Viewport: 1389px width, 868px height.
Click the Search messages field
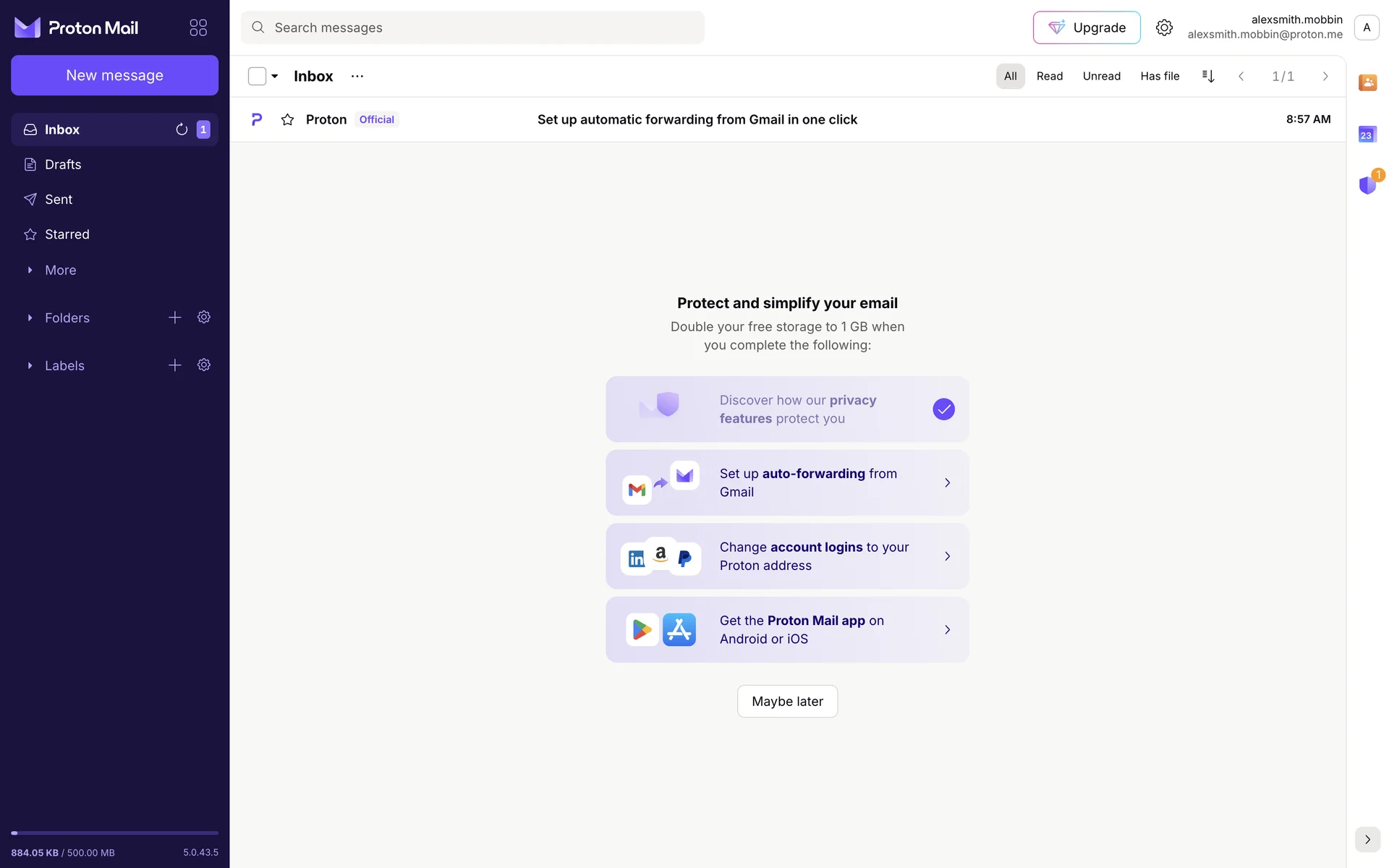pos(472,27)
